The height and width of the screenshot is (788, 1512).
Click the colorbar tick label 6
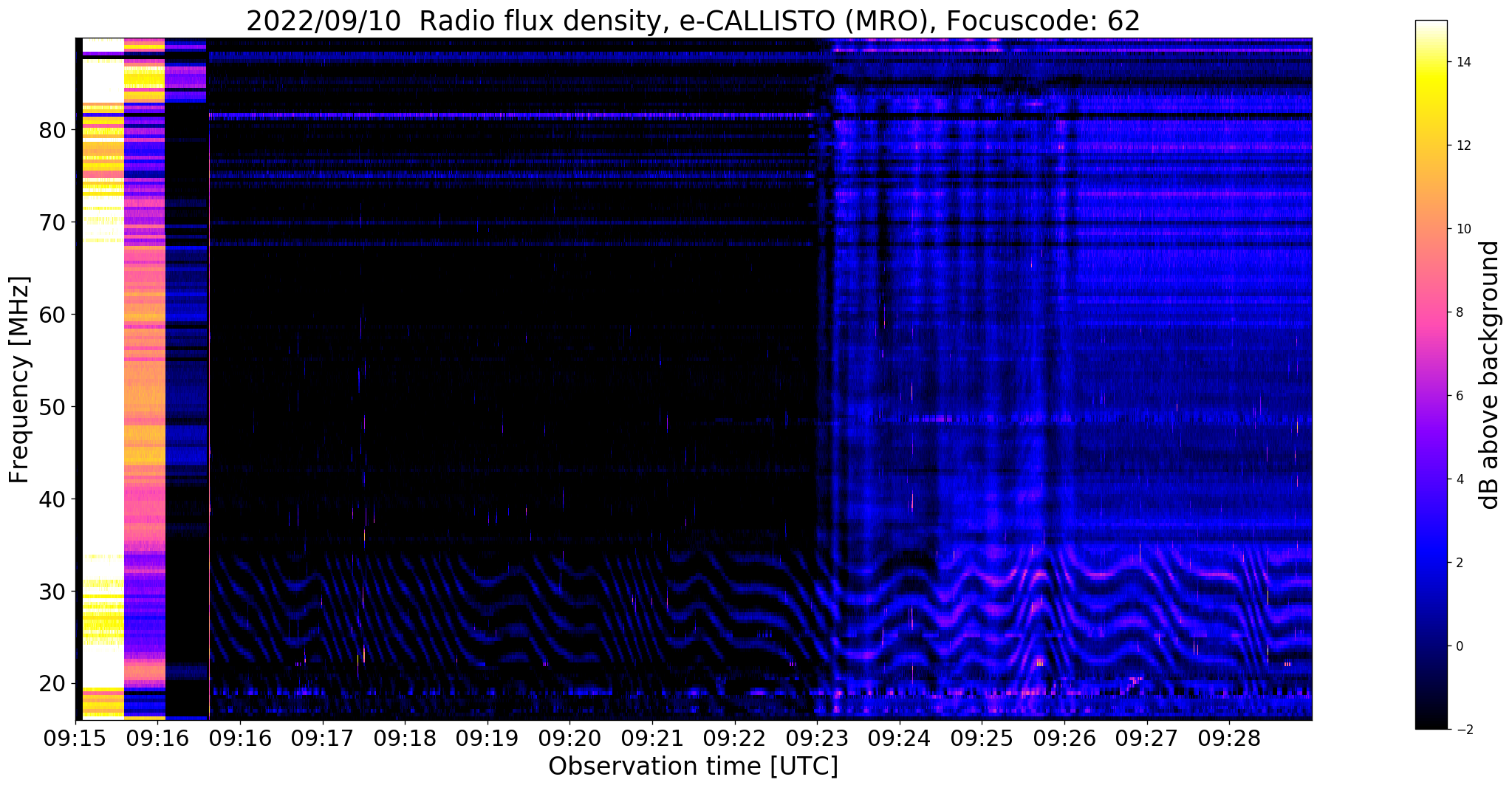point(1459,396)
